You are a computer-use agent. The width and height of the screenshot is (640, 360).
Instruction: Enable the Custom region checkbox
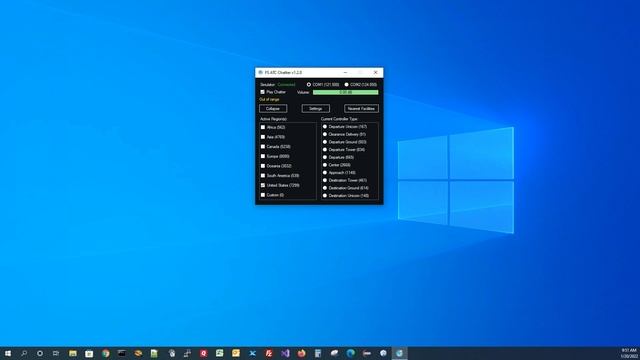(x=263, y=195)
